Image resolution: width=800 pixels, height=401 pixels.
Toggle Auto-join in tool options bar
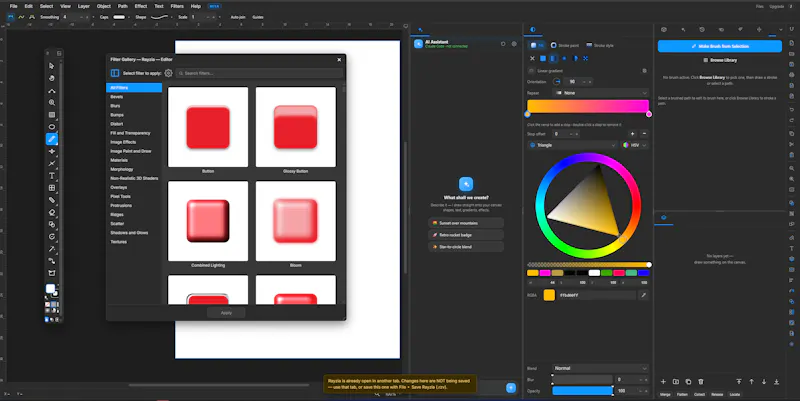(x=238, y=17)
